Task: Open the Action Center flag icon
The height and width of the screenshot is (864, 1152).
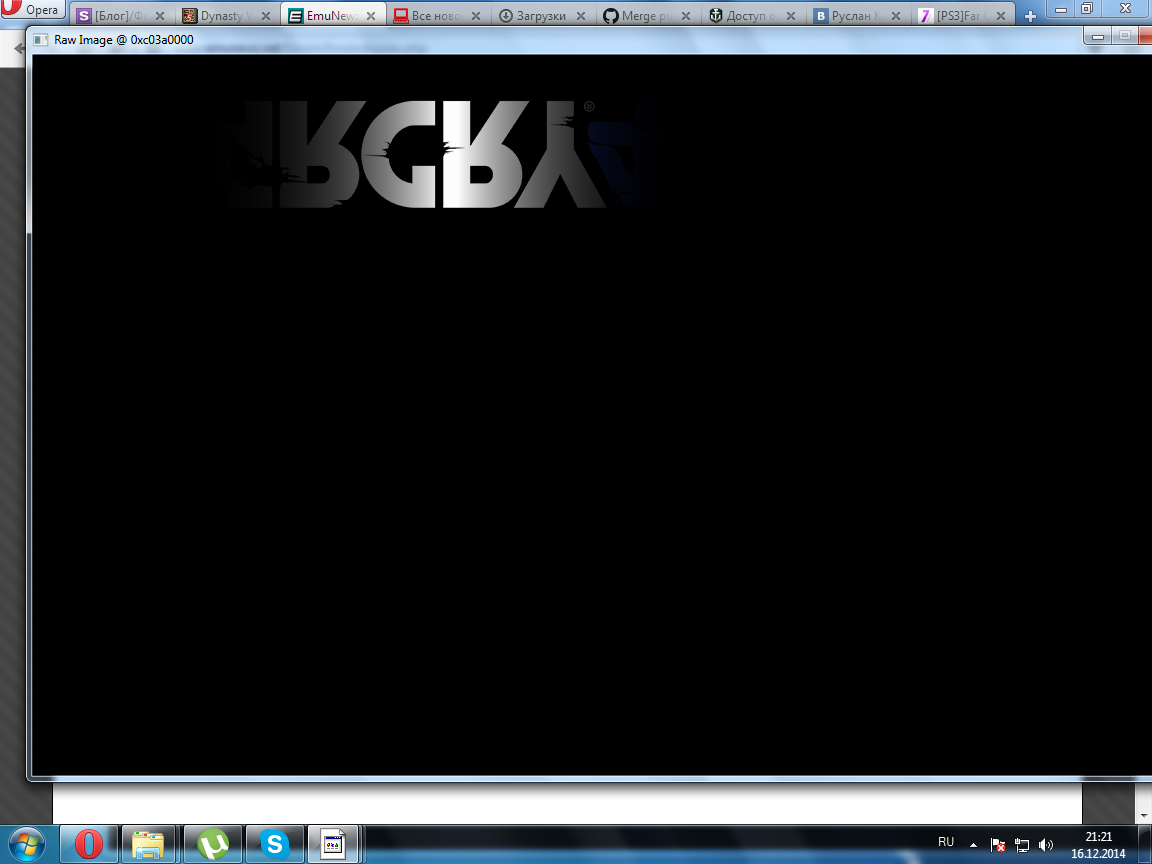Action: [997, 844]
